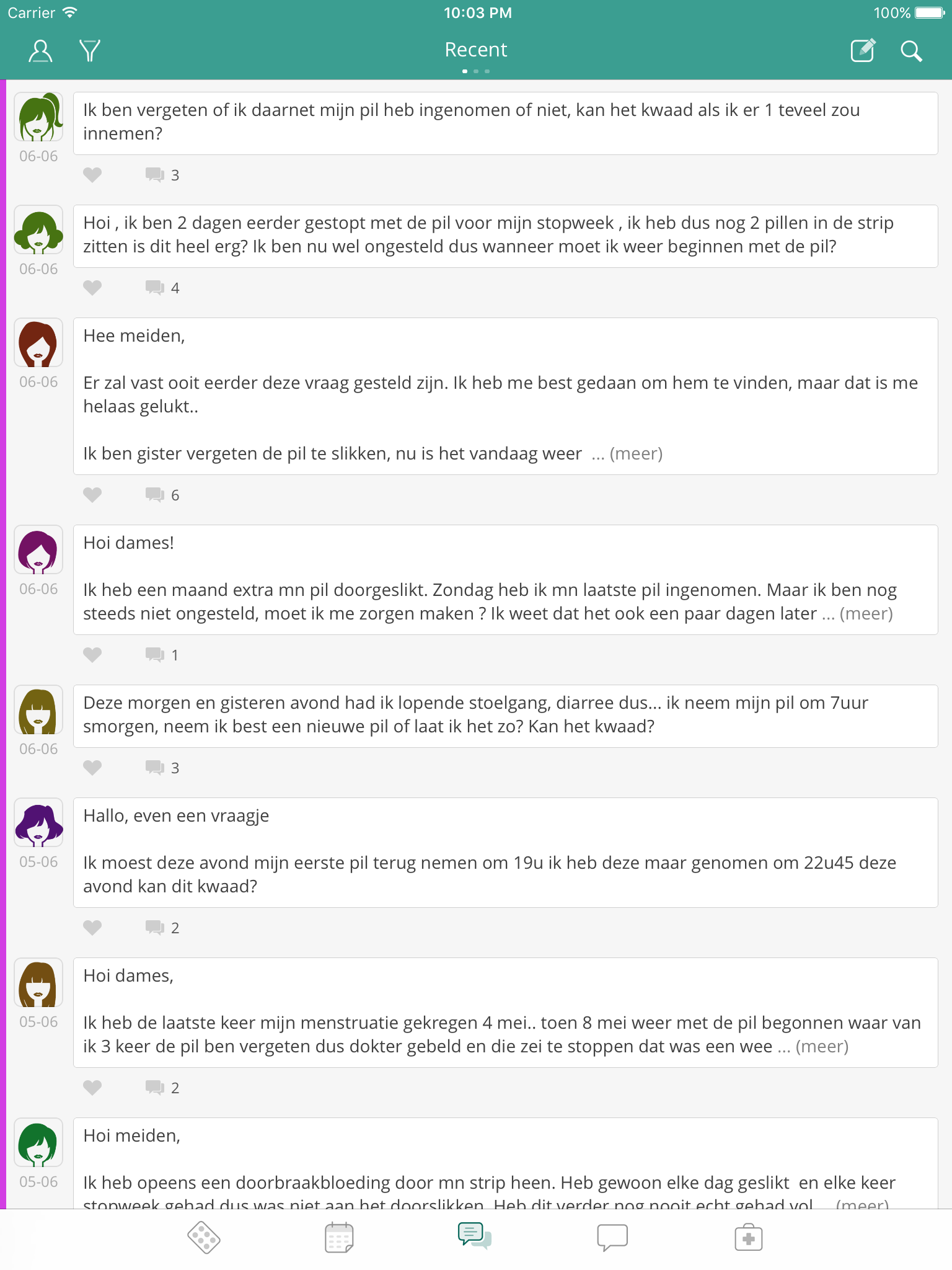Expand the 'Hee meiden' post via (meer)

636,454
